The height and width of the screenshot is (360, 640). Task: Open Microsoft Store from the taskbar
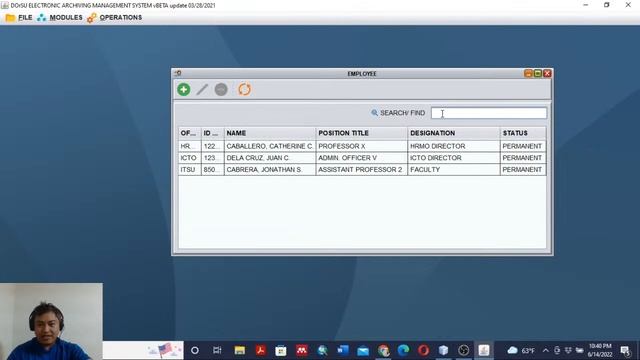coord(281,350)
